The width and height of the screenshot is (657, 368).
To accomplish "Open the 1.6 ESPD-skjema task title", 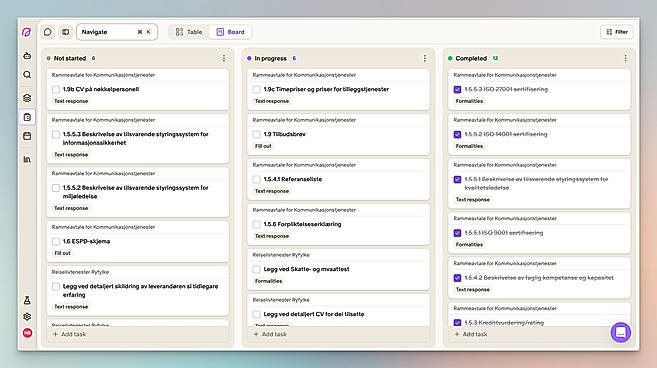I will pos(86,241).
